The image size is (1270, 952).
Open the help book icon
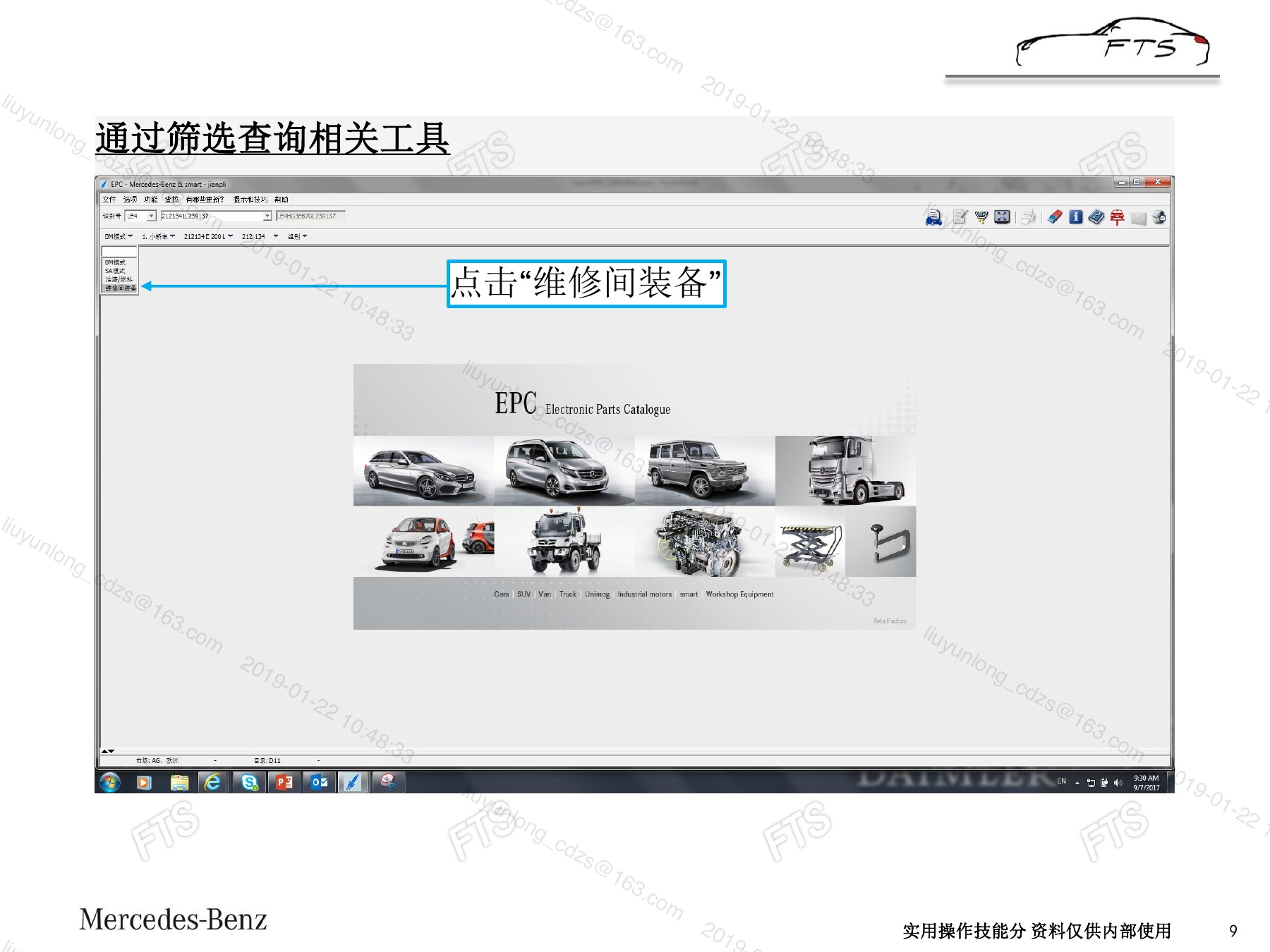tap(1096, 217)
